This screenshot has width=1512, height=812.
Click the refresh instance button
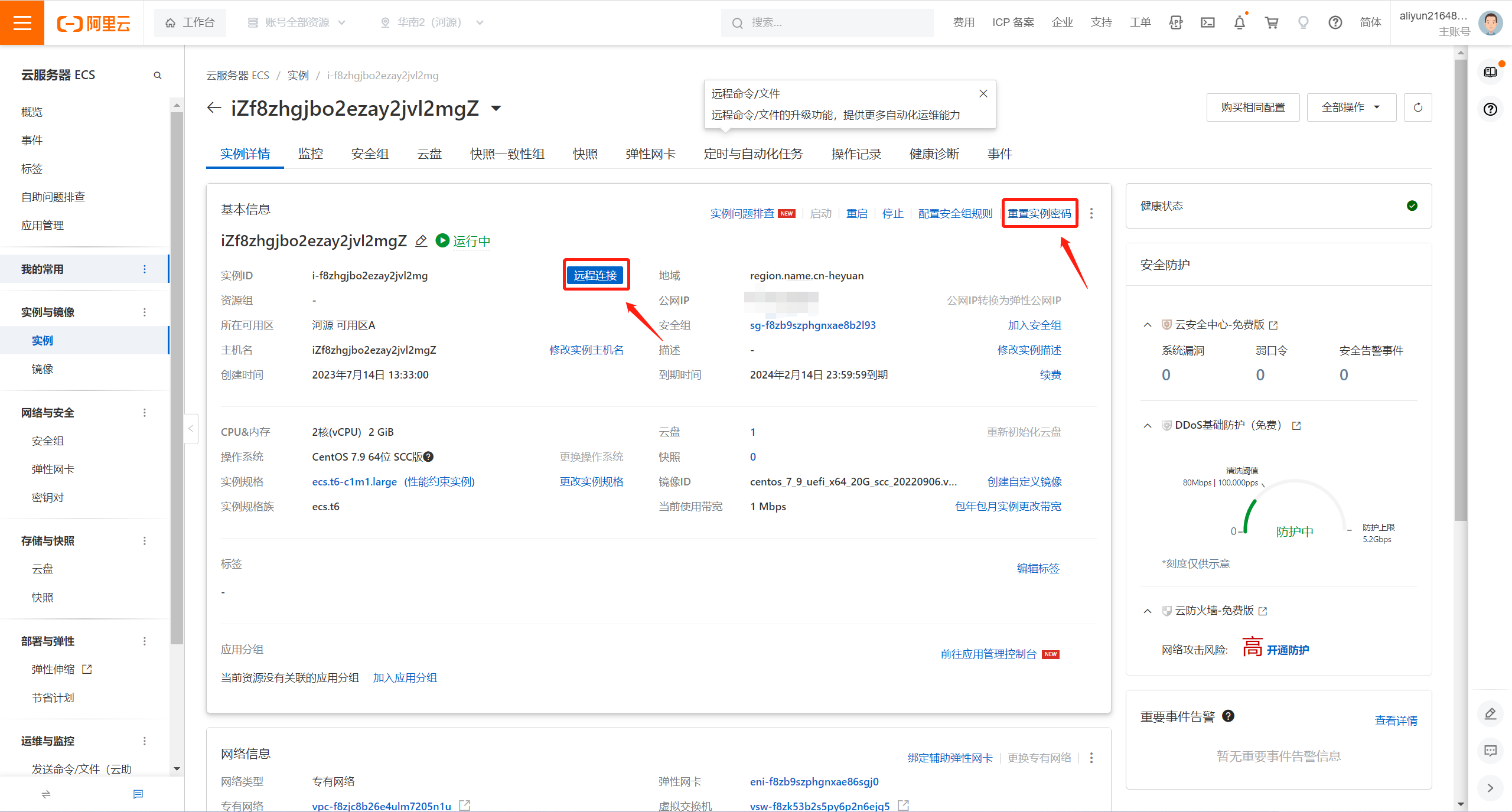coord(1417,107)
